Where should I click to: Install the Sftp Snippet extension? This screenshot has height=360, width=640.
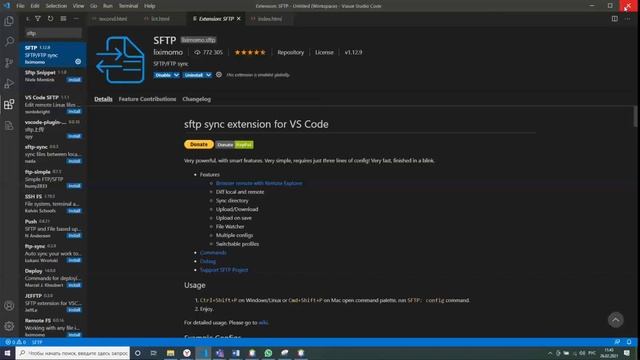74,80
